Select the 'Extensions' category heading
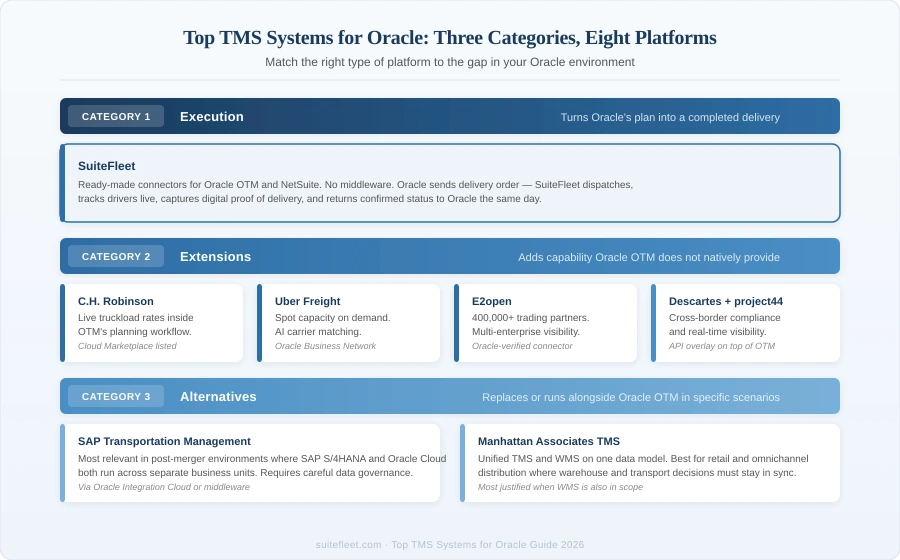Viewport: 900px width, 560px height. click(215, 256)
